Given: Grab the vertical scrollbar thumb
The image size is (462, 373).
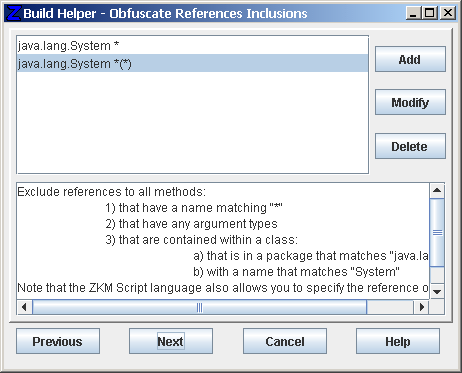Looking at the screenshot, I should (437, 233).
